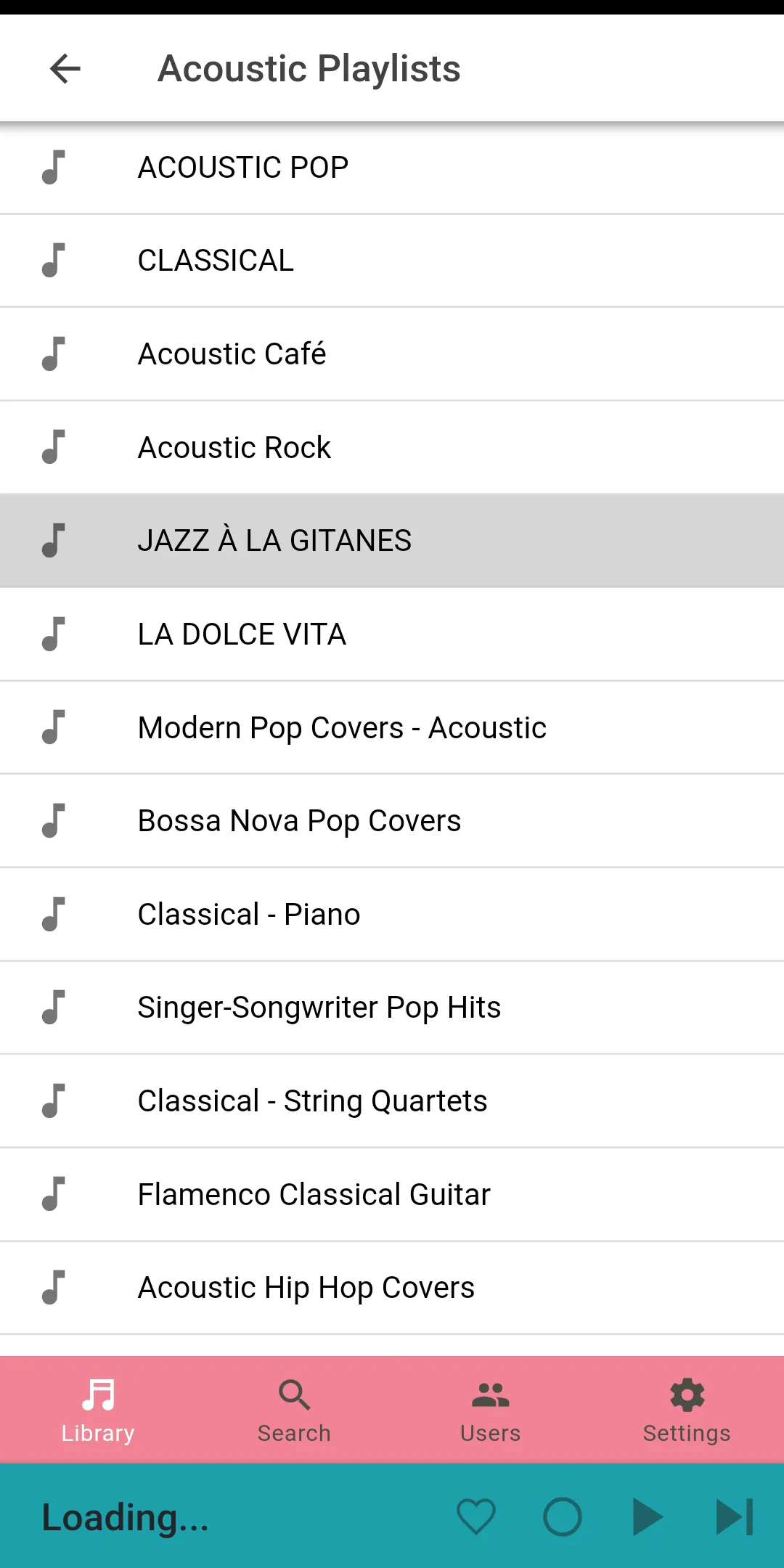The image size is (784, 1568).
Task: Click the note icon next to LA DOLCE VITA
Action: (x=54, y=634)
